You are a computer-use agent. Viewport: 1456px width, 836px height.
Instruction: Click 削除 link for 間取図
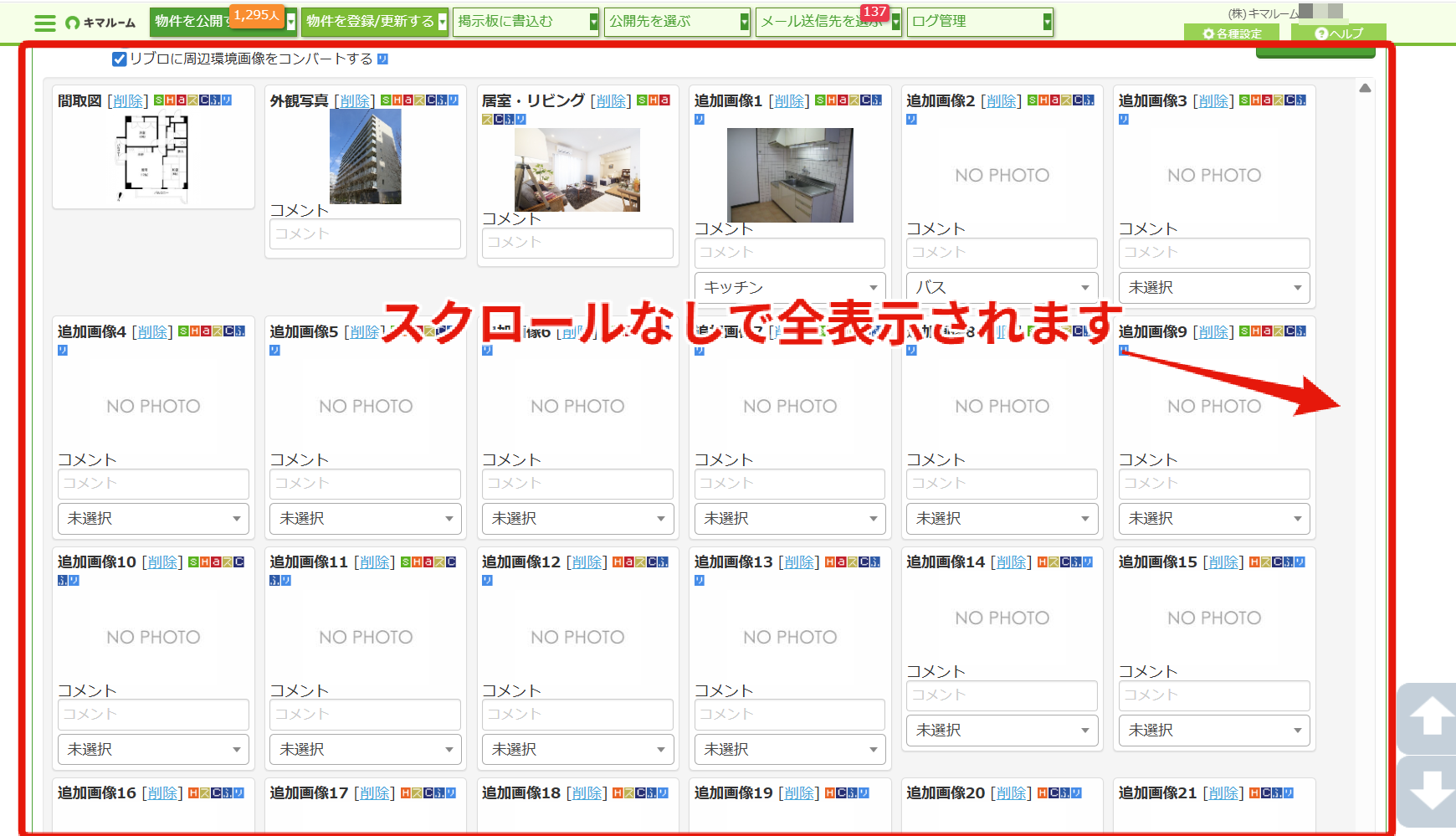click(128, 100)
